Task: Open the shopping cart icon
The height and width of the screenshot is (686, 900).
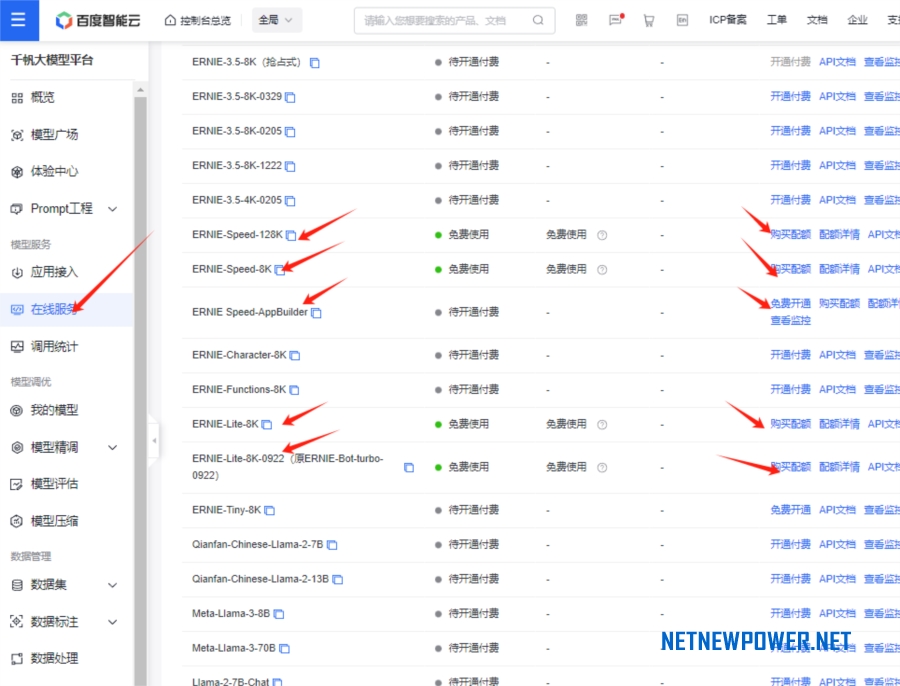Action: click(x=649, y=21)
